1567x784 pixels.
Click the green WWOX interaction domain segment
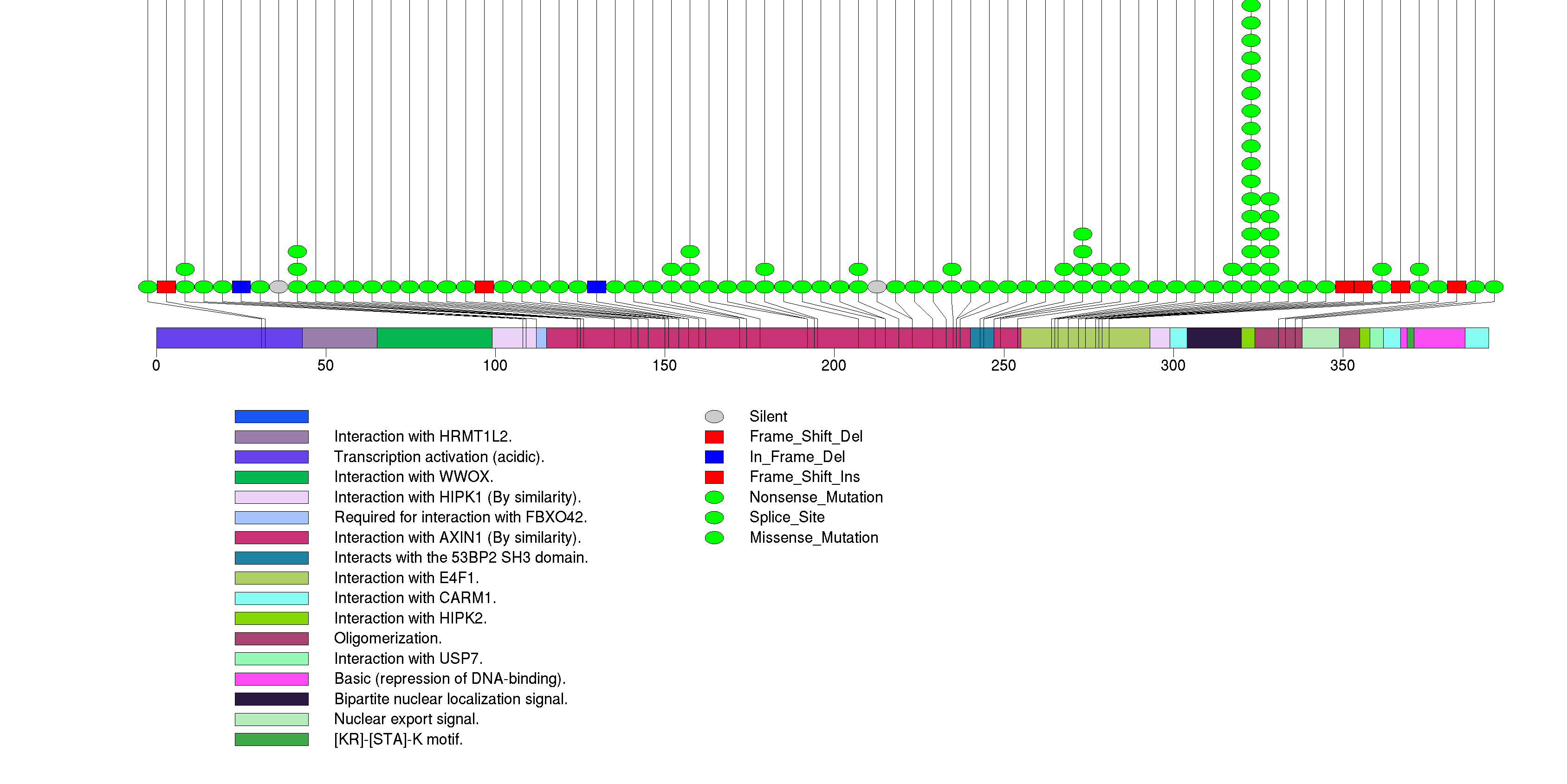click(x=434, y=338)
